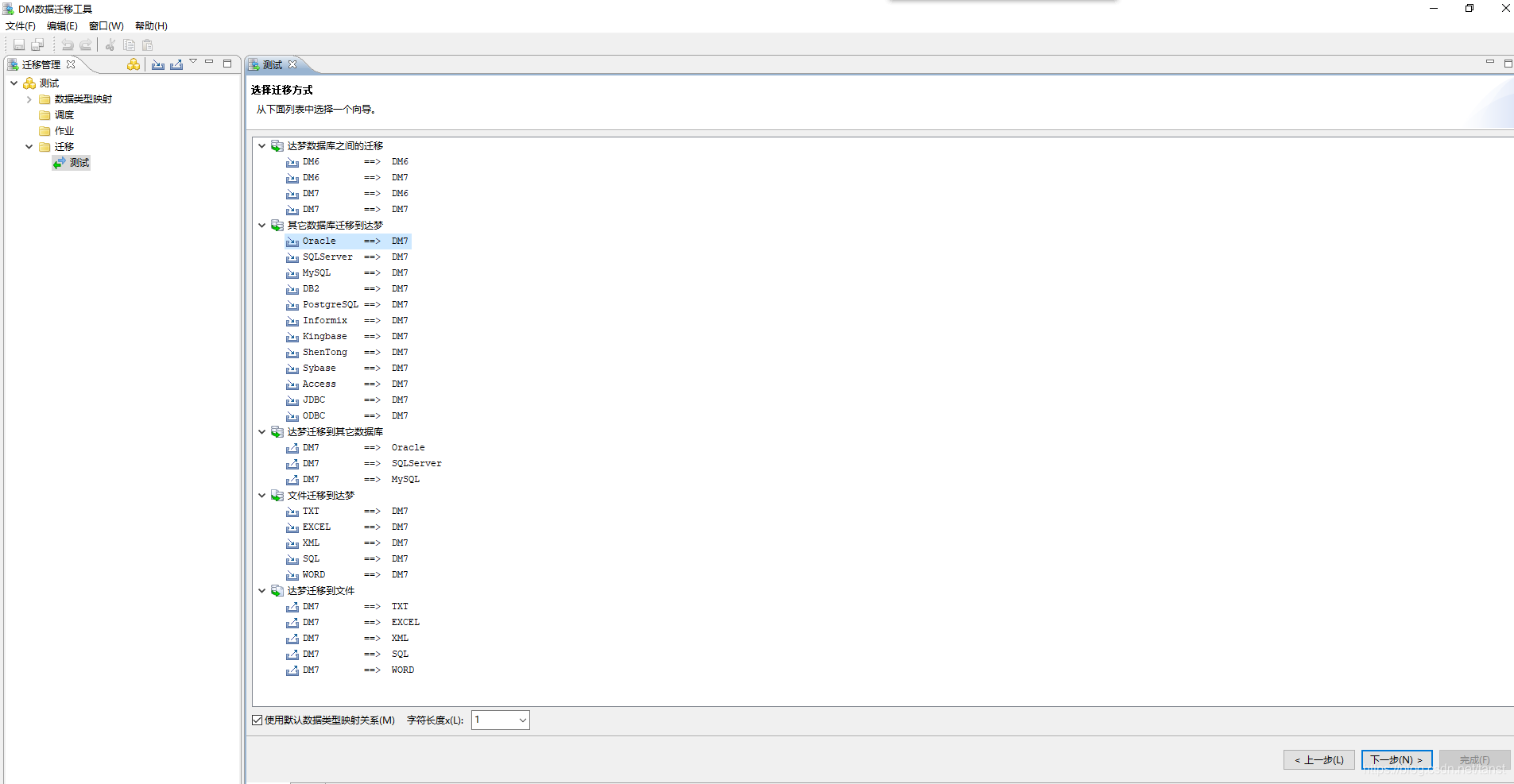Select DM7 ==> DM6 wizard
The height and width of the screenshot is (784, 1514).
(x=348, y=194)
